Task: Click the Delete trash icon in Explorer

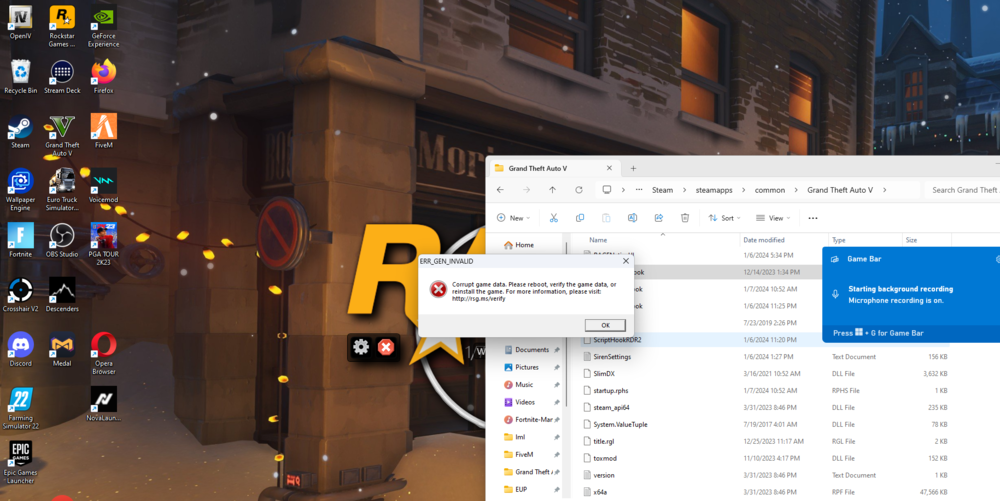Action: click(x=684, y=218)
